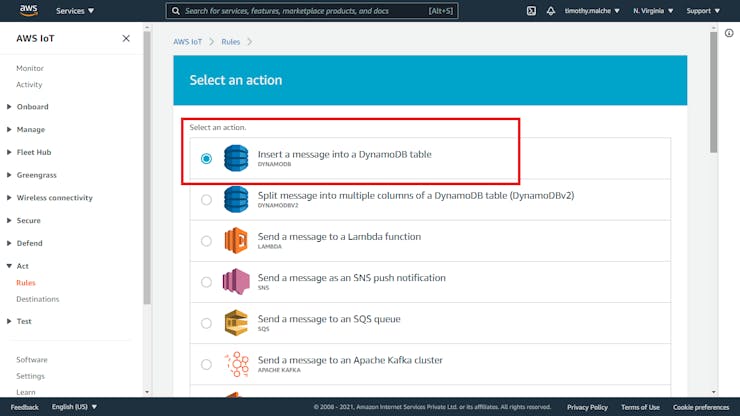
Task: Open Rules under Act
Action: point(25,282)
